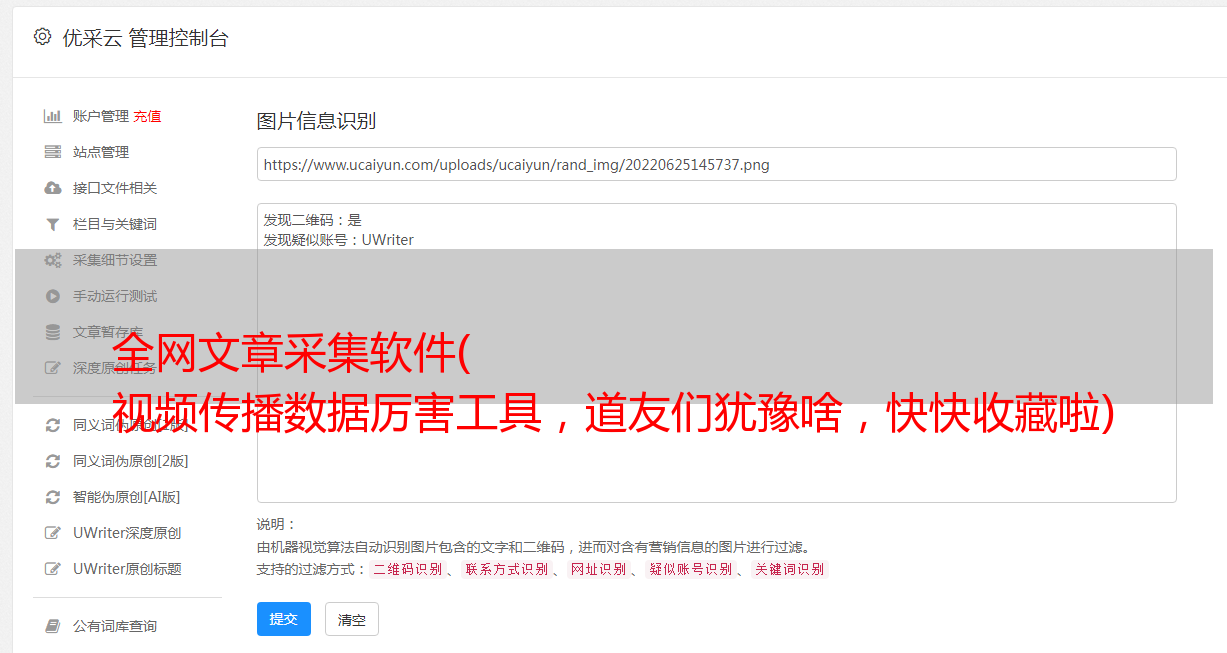Click the bar chart icon next to 账户管理
This screenshot has width=1227, height=653.
click(x=53, y=116)
